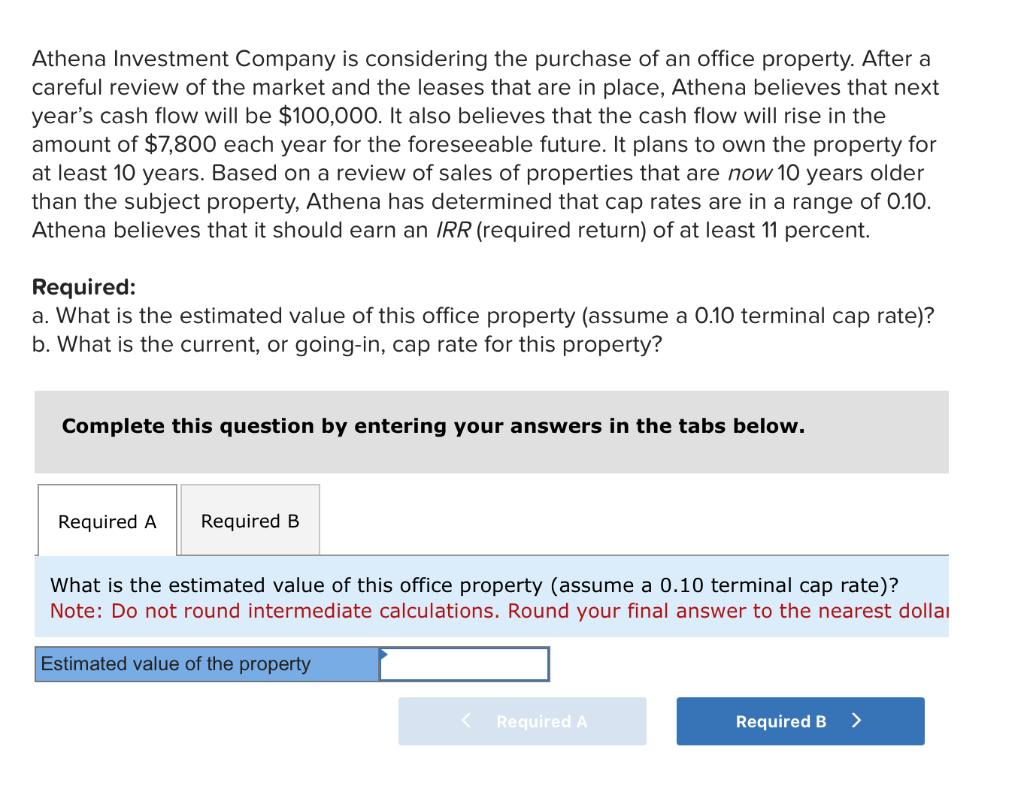This screenshot has width=1024, height=804.
Task: Click the small arrow marker above the input field
Action: click(x=383, y=653)
